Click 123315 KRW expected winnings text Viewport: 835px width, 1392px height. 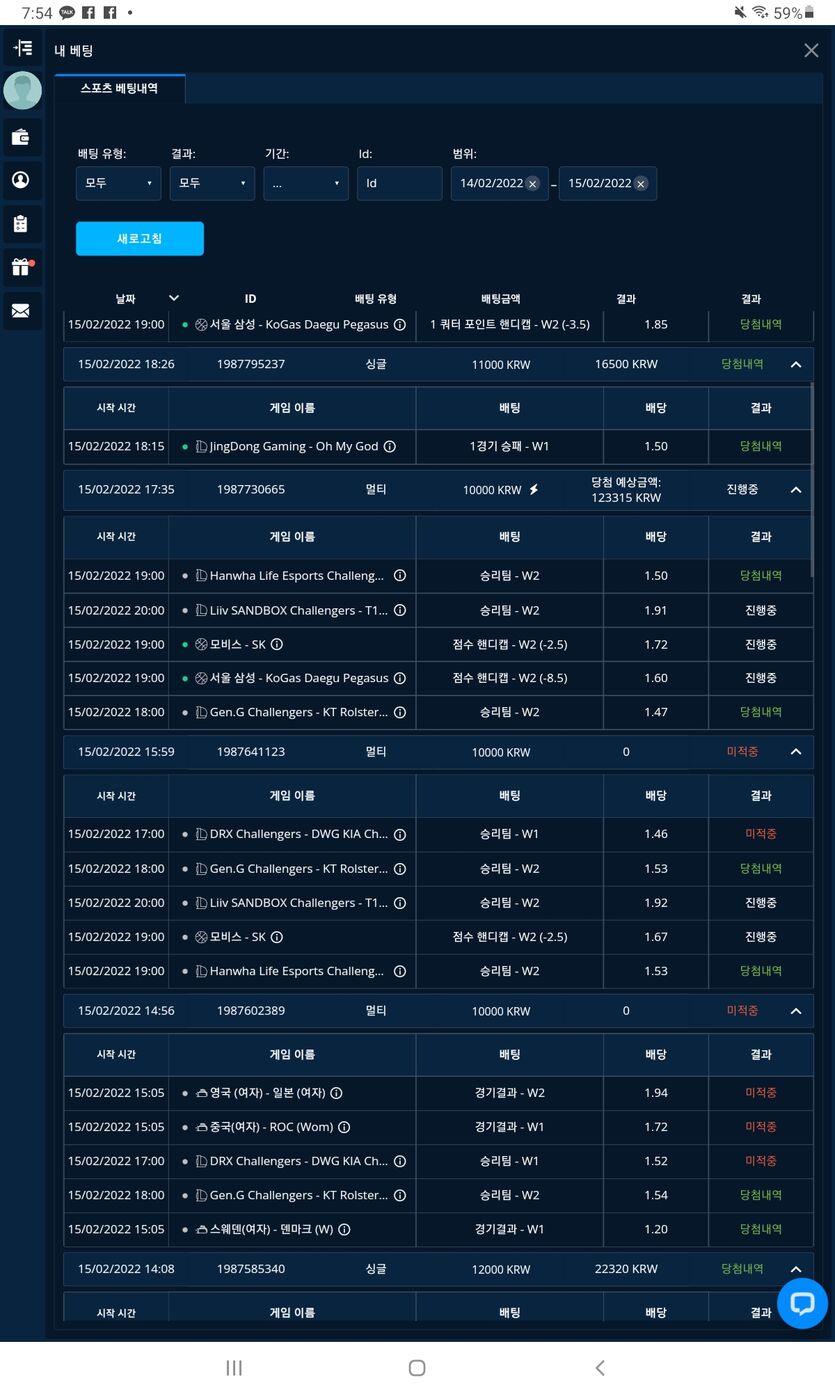pyautogui.click(x=626, y=498)
